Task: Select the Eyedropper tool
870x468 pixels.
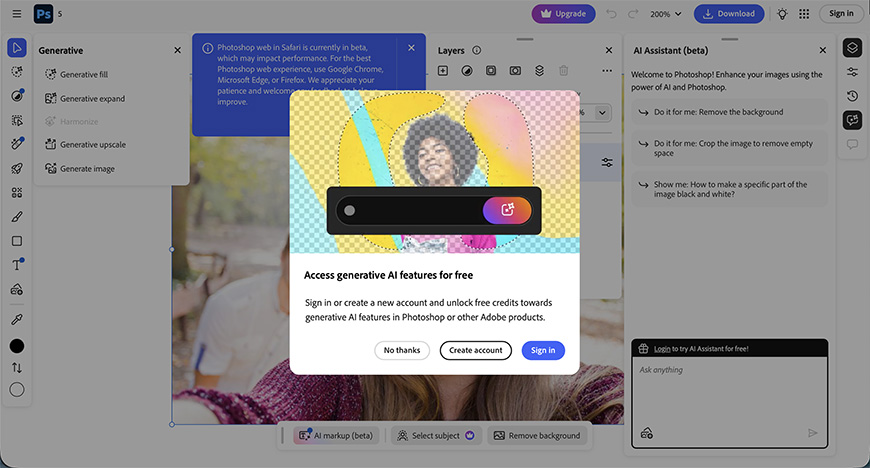Action: click(x=17, y=319)
